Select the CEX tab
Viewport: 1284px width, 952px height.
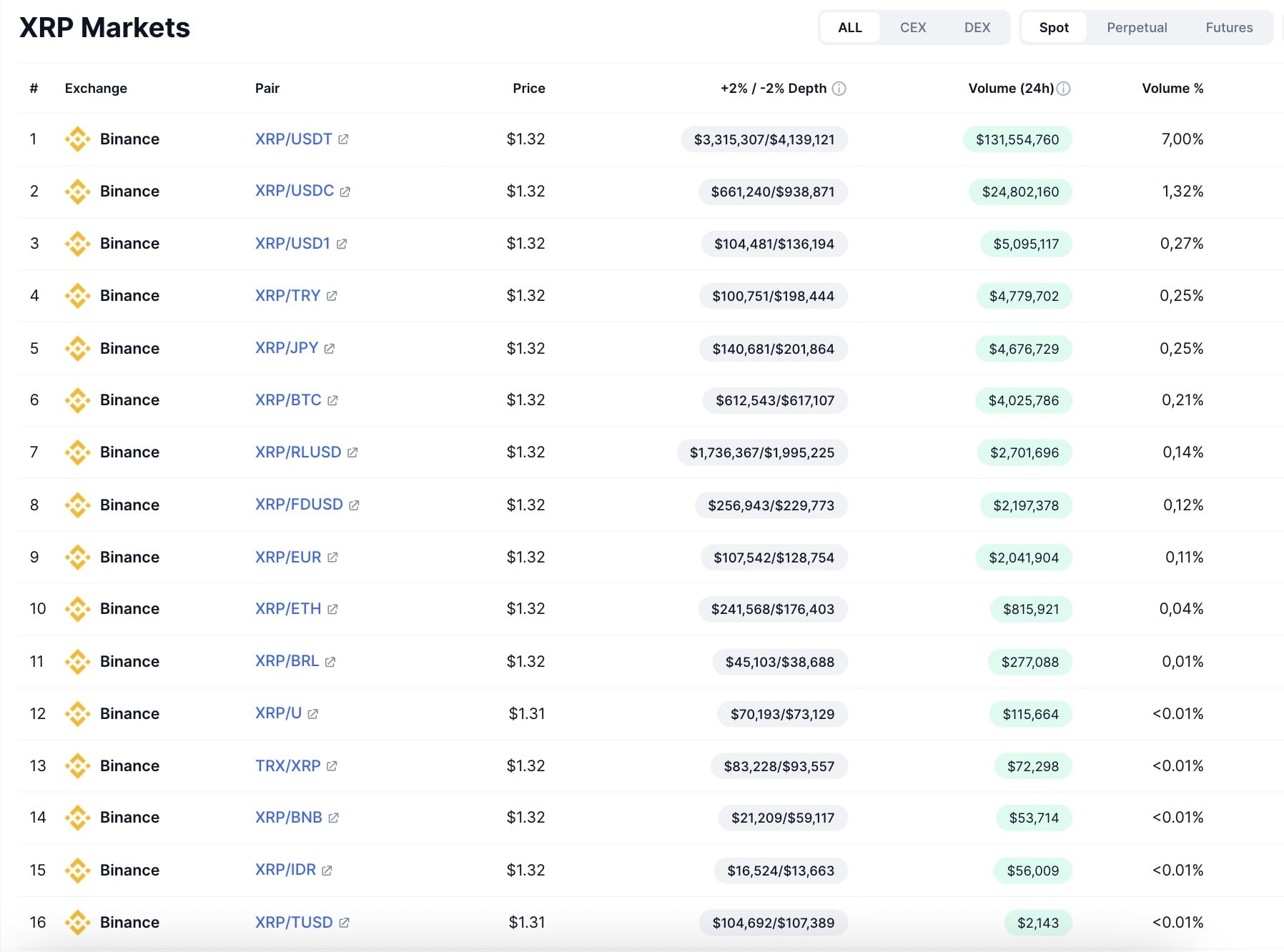(913, 27)
